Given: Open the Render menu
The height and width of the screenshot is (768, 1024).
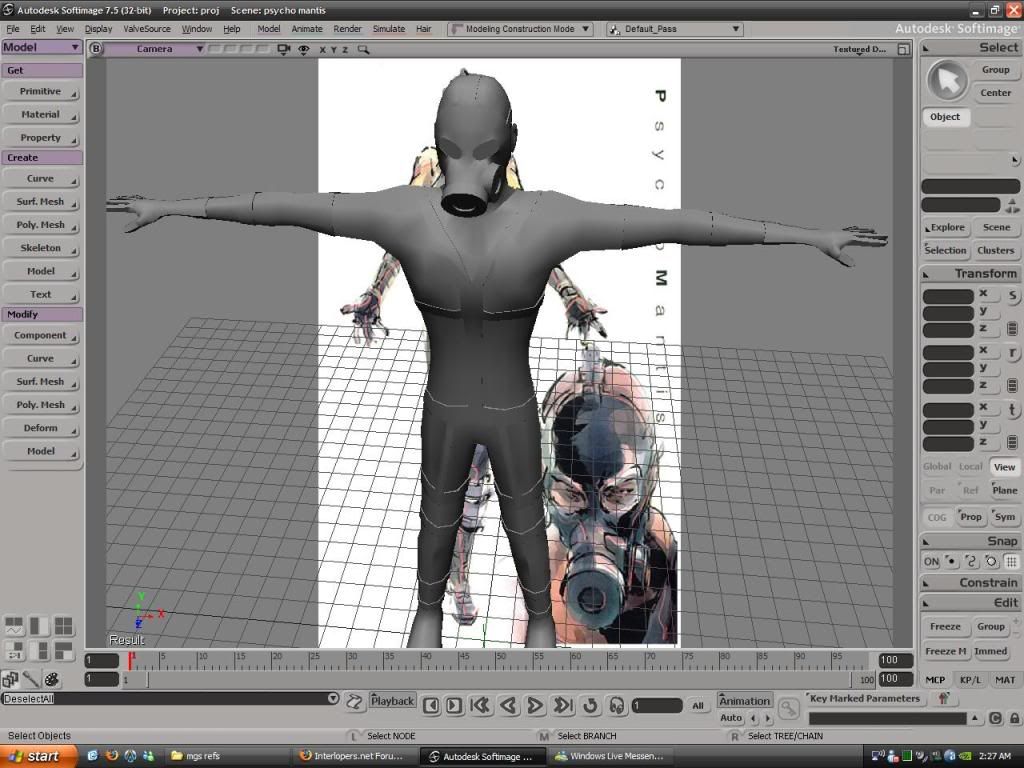Looking at the screenshot, I should tap(347, 29).
